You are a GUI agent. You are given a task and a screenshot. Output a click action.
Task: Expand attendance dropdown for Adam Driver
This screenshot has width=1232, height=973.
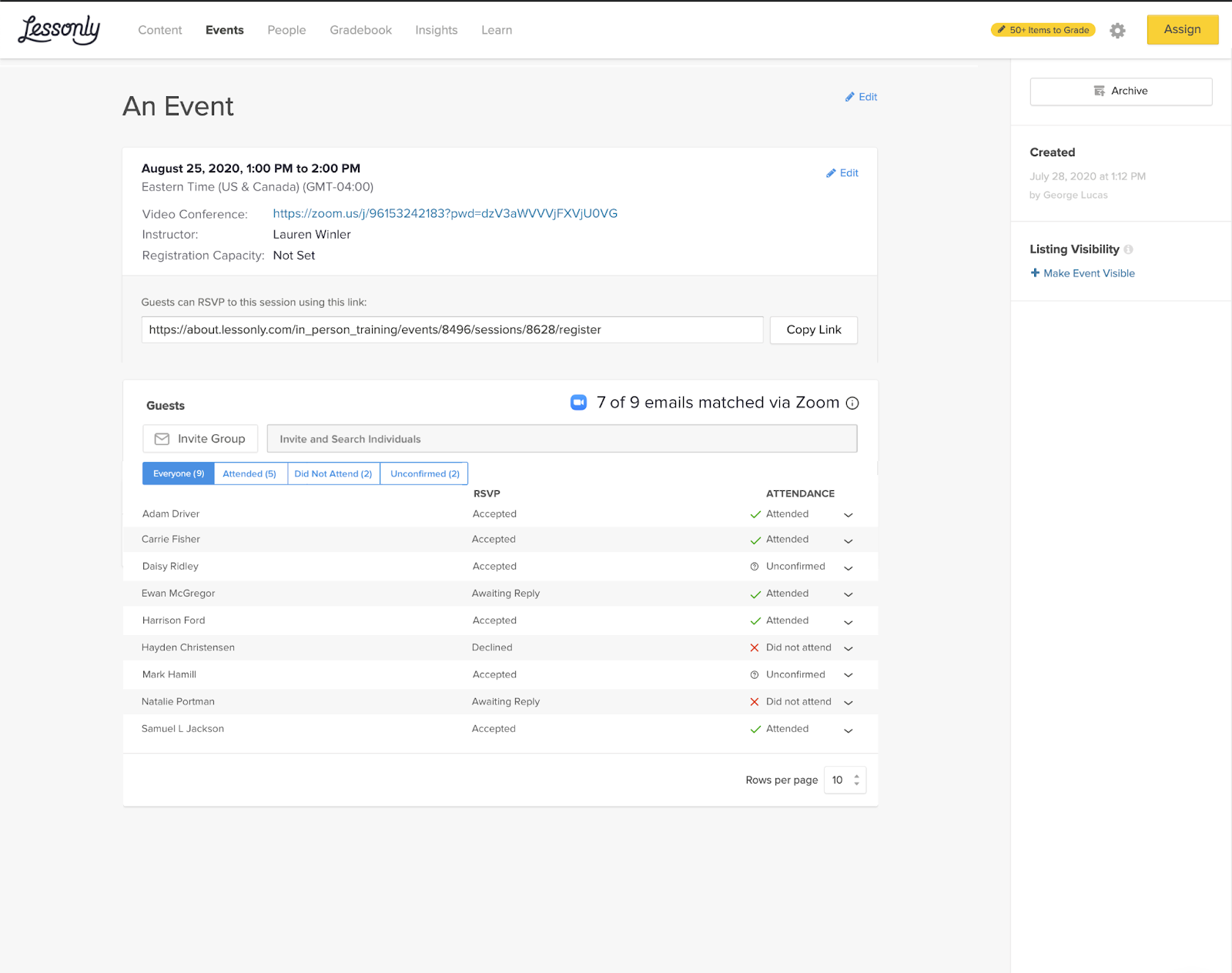pyautogui.click(x=849, y=515)
